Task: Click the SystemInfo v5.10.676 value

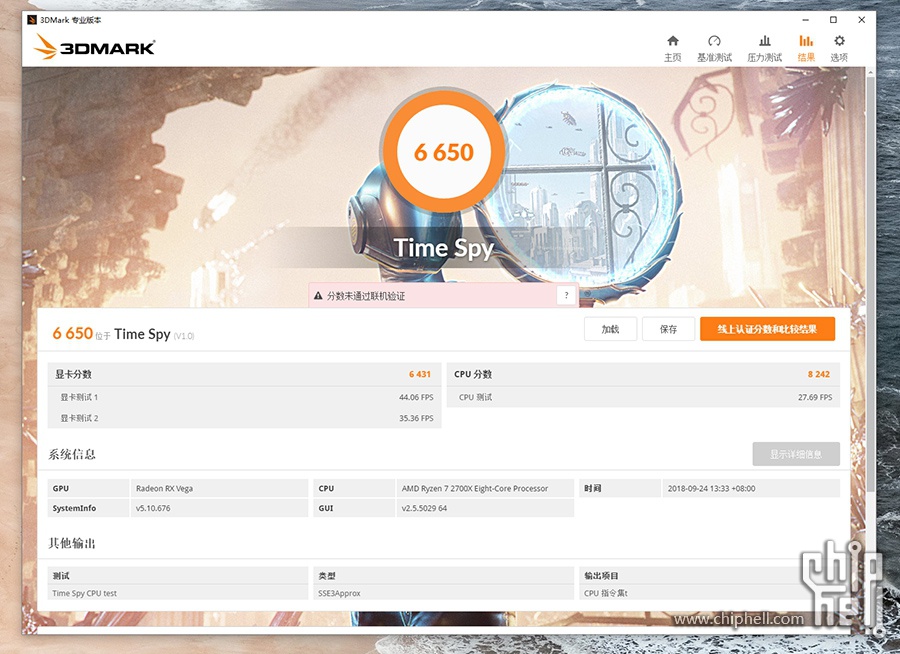Action: click(x=153, y=508)
